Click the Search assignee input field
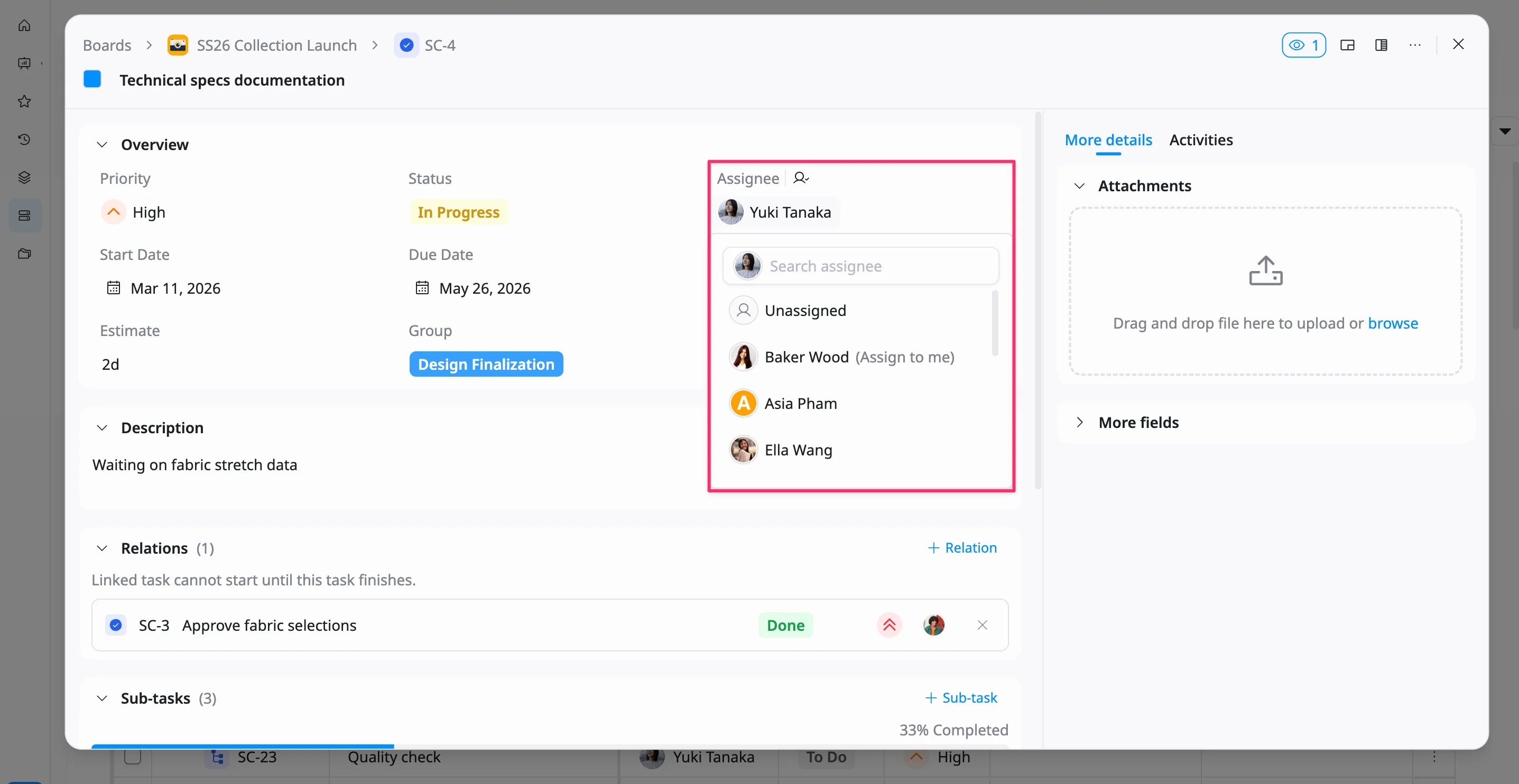Image resolution: width=1519 pixels, height=784 pixels. (x=860, y=266)
